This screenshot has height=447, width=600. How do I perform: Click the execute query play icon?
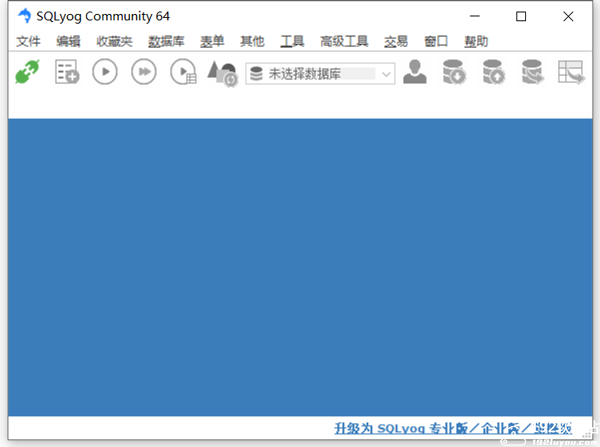point(104,72)
